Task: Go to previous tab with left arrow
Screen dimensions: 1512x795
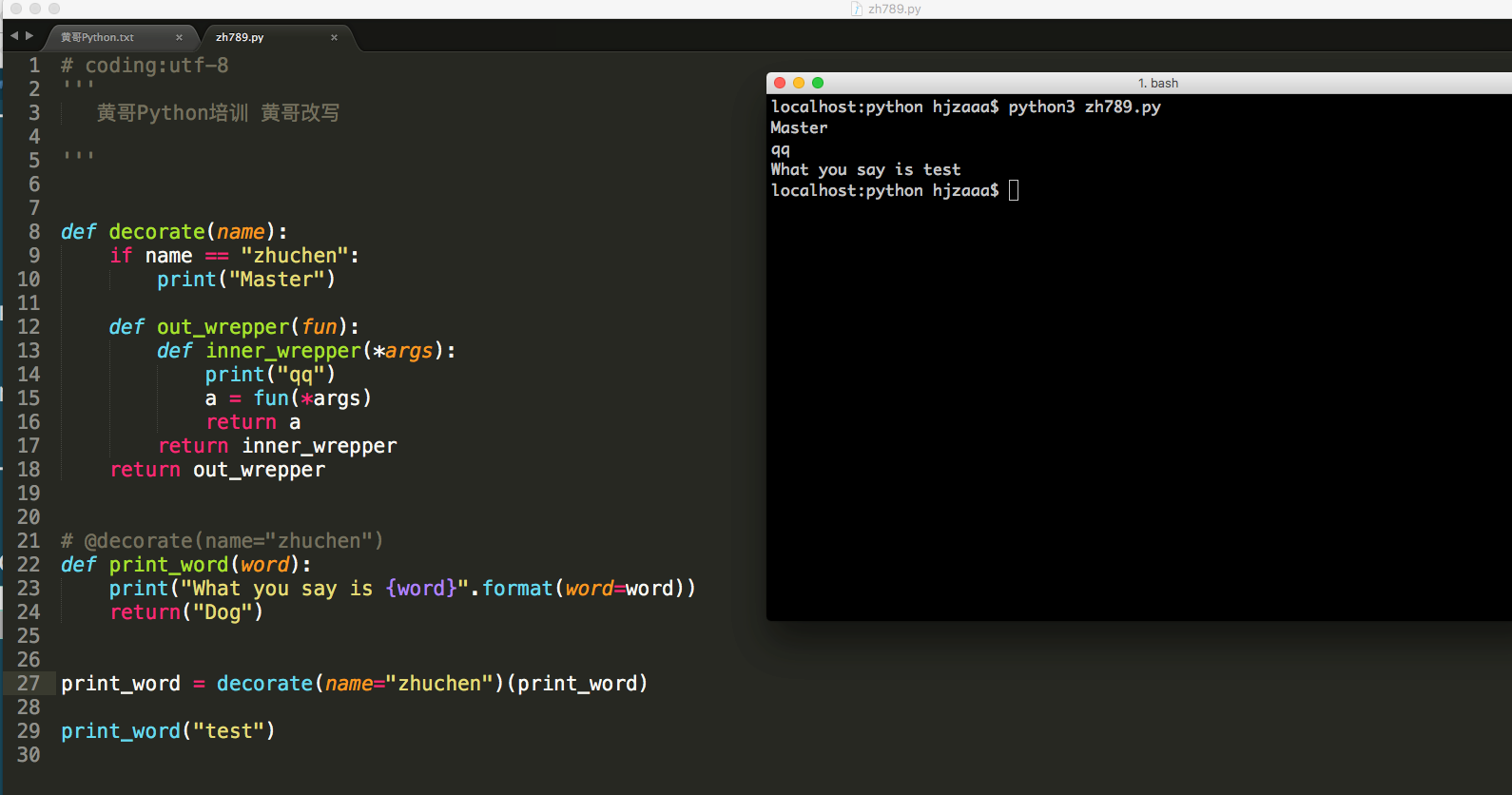Action: 14,36
